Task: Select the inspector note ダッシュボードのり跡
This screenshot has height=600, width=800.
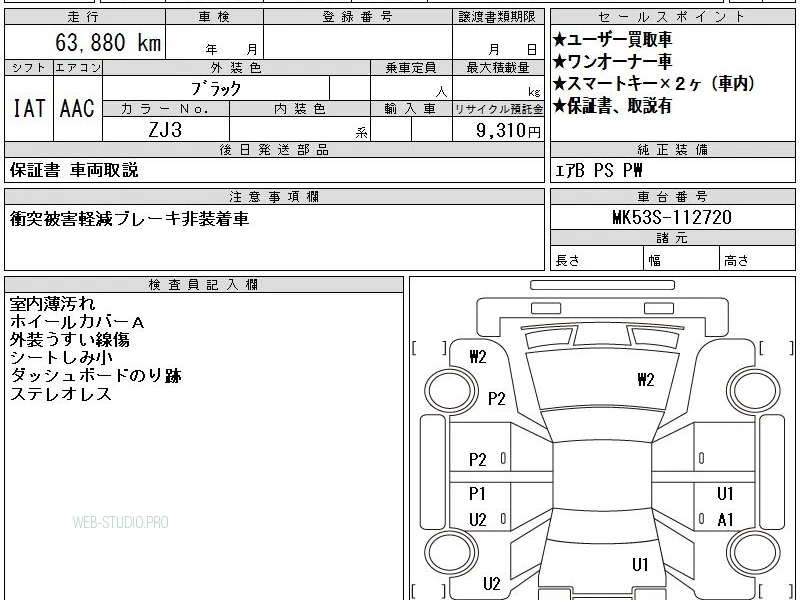Action: click(96, 376)
